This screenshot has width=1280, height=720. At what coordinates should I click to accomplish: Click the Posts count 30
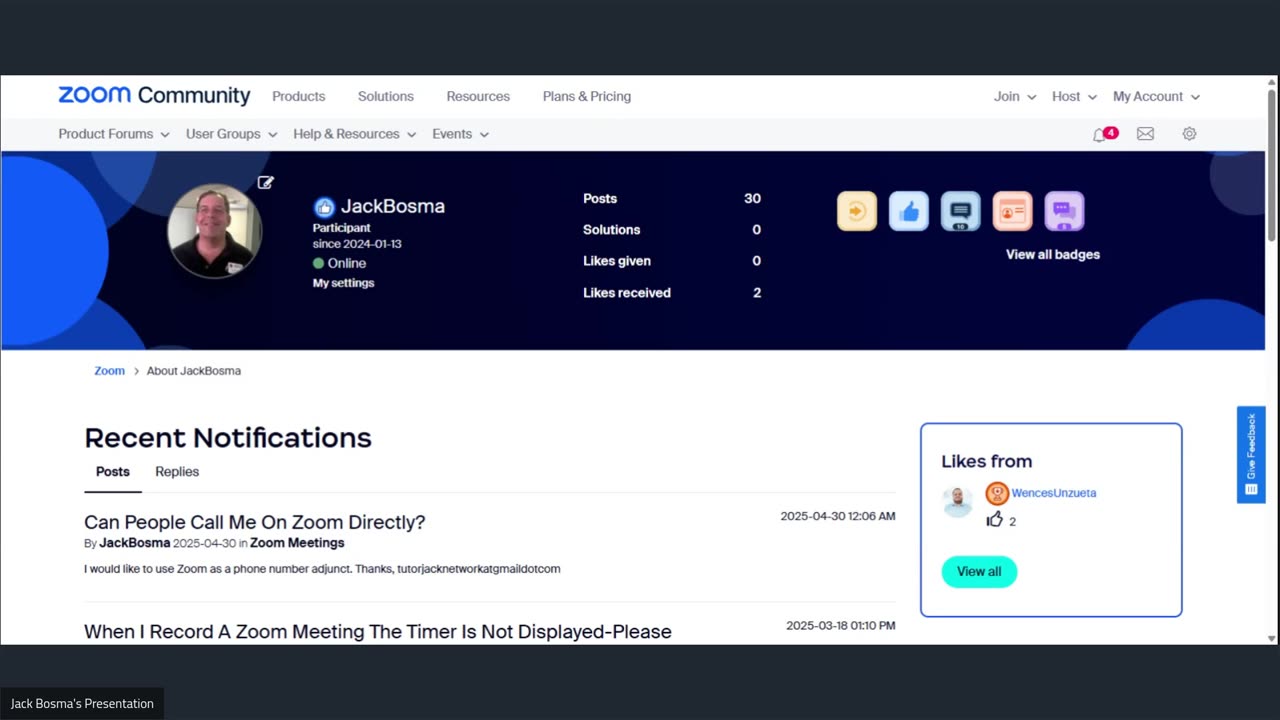(752, 198)
